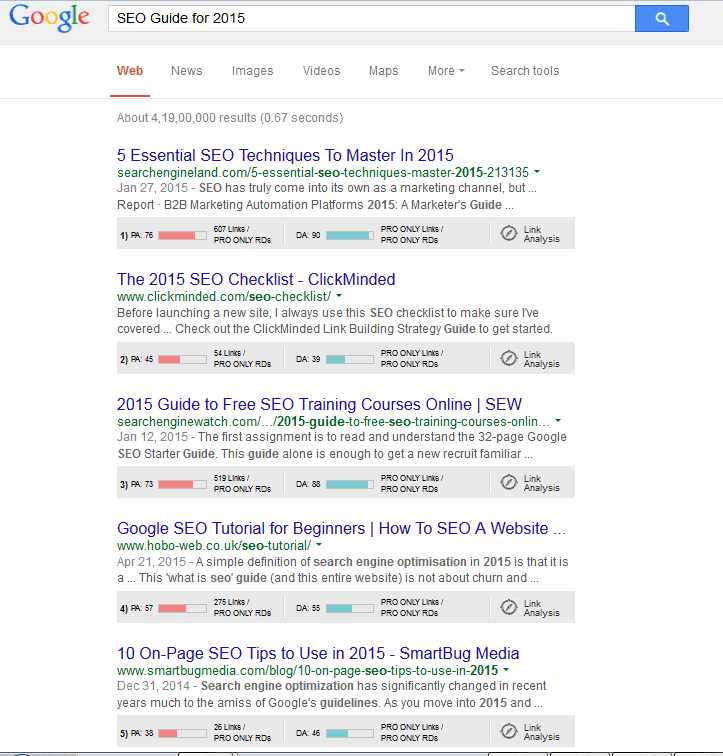Click the red PA: 38 progress bar
This screenshot has width=723, height=756.
tap(182, 733)
